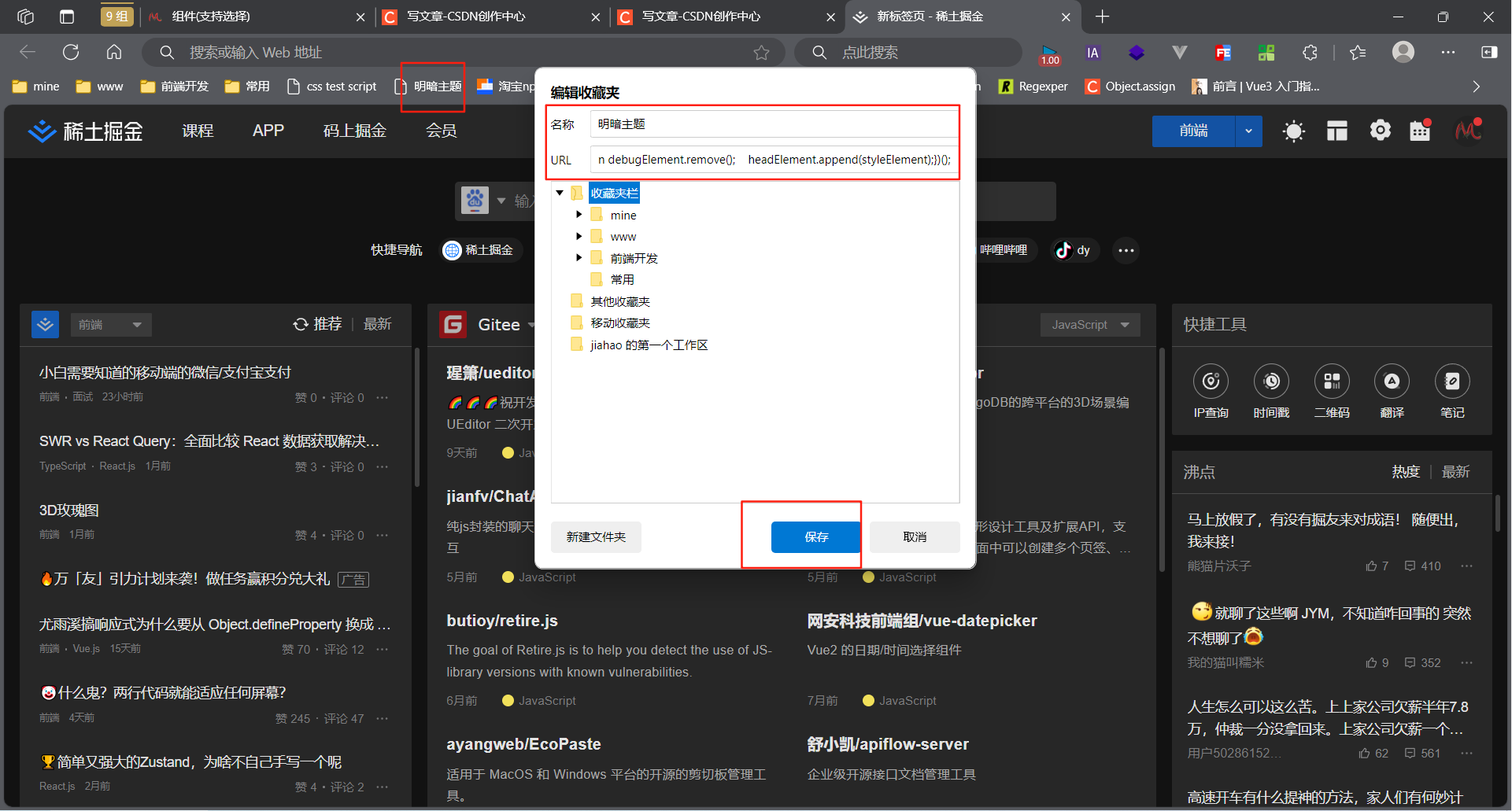Image resolution: width=1512 pixels, height=811 pixels.
Task: Go to browser home page
Action: point(114,52)
